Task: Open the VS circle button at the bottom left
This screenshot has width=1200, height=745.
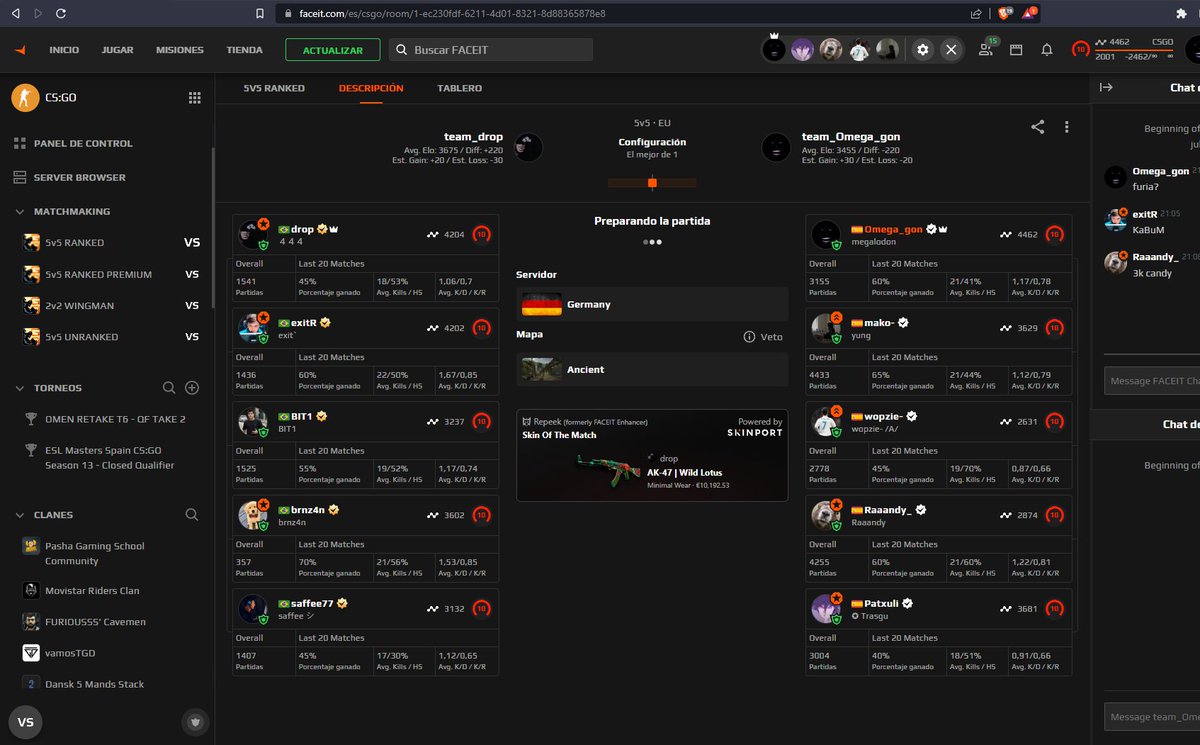Action: tap(25, 722)
